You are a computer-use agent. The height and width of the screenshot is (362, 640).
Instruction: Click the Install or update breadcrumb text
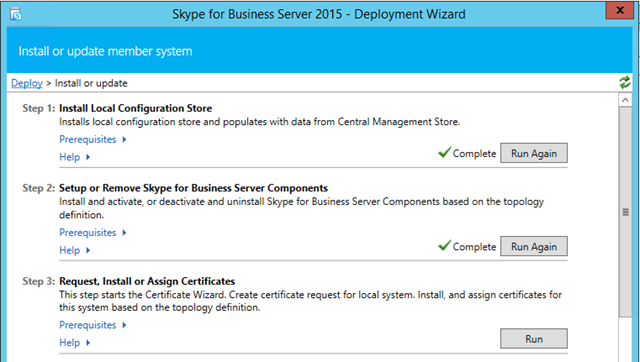(x=91, y=83)
